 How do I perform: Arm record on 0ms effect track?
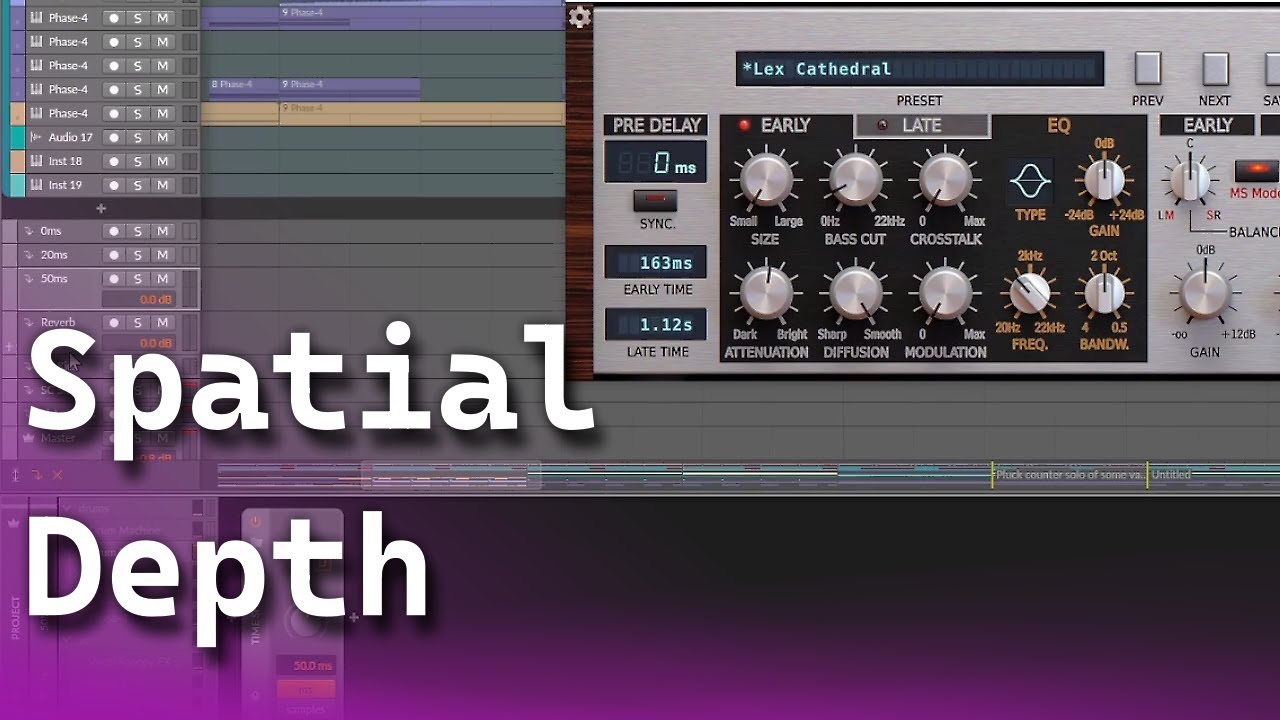114,231
